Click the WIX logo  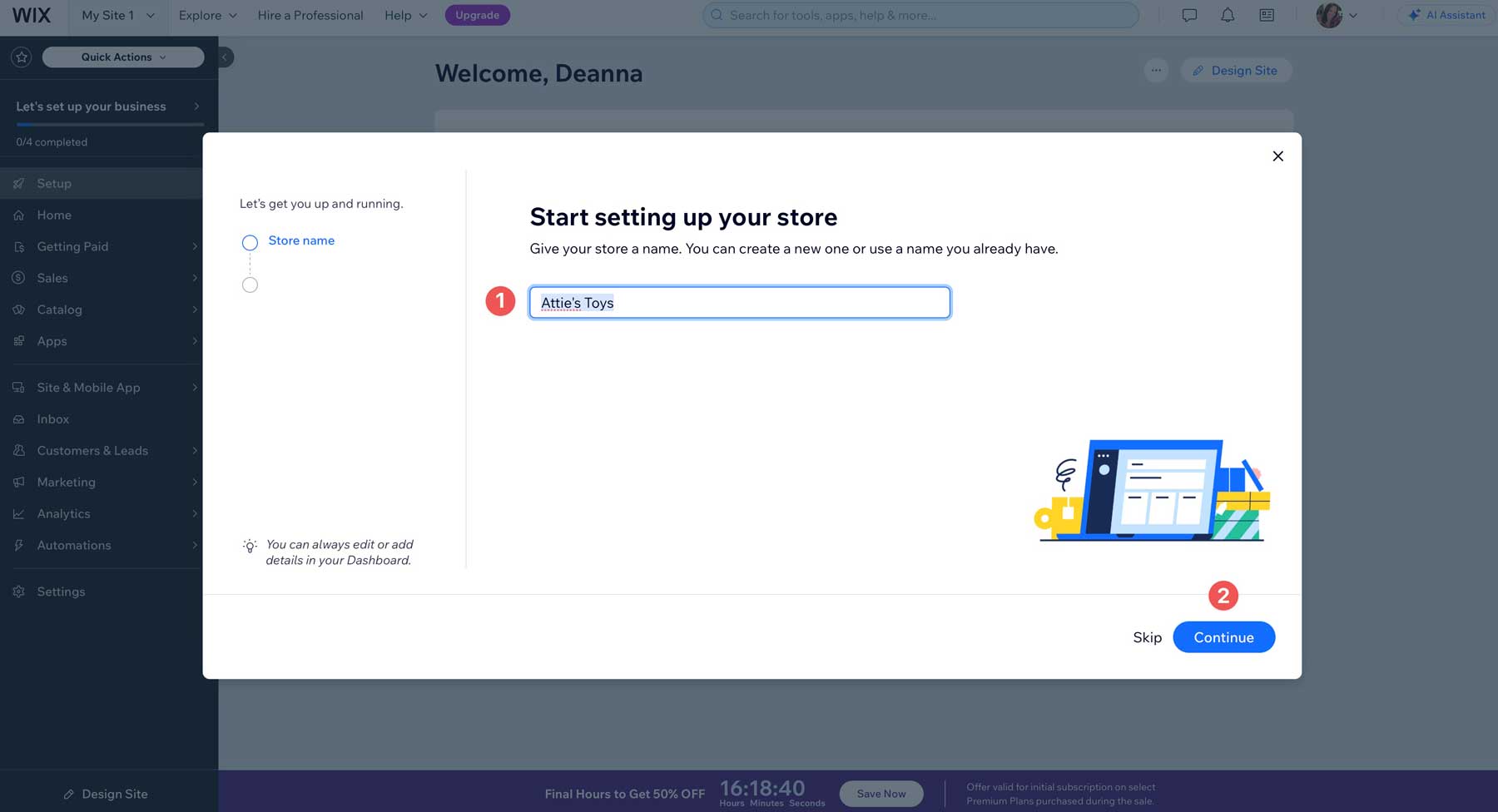click(x=30, y=14)
